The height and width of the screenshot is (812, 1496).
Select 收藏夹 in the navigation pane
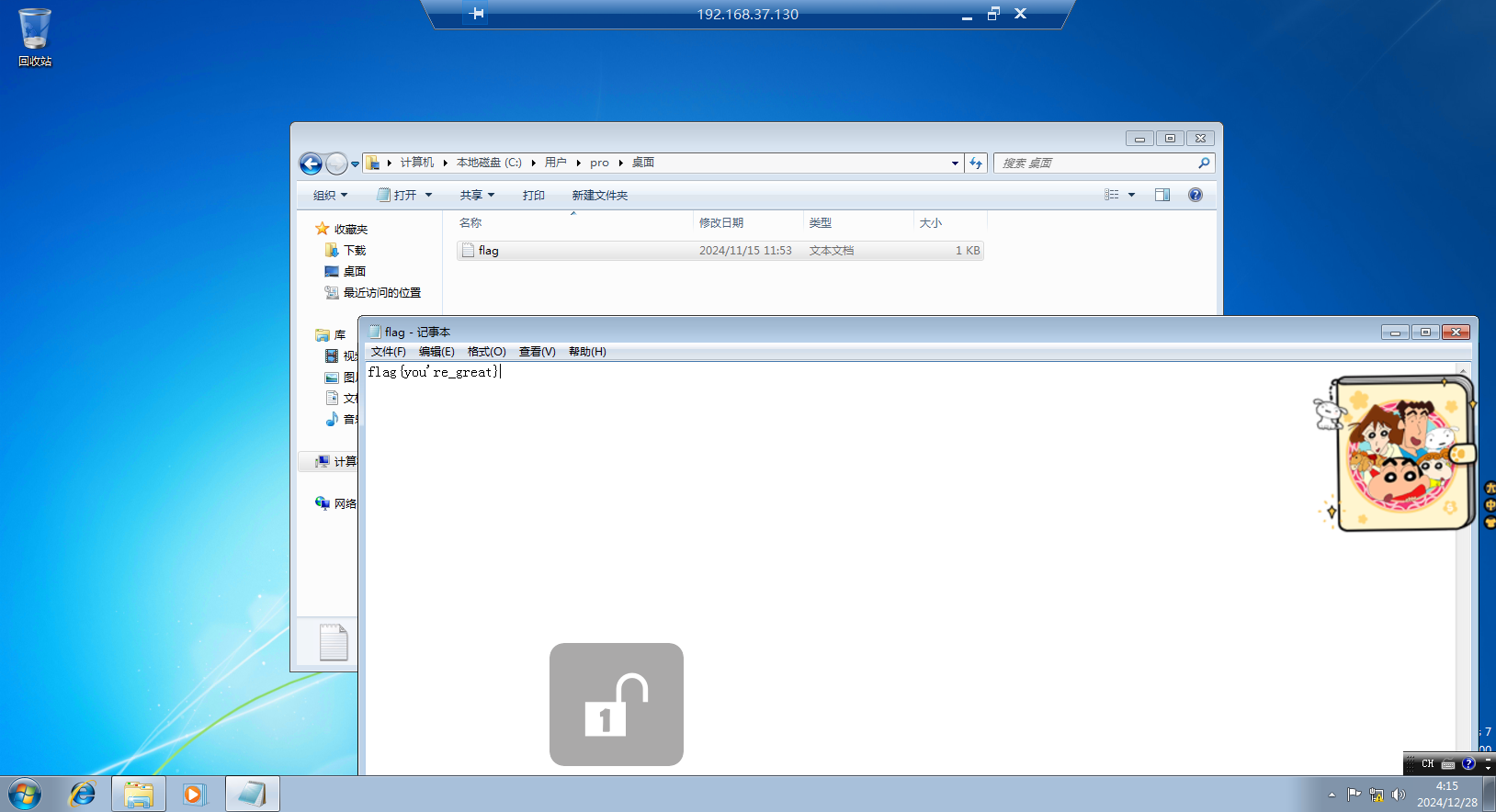coord(341,229)
